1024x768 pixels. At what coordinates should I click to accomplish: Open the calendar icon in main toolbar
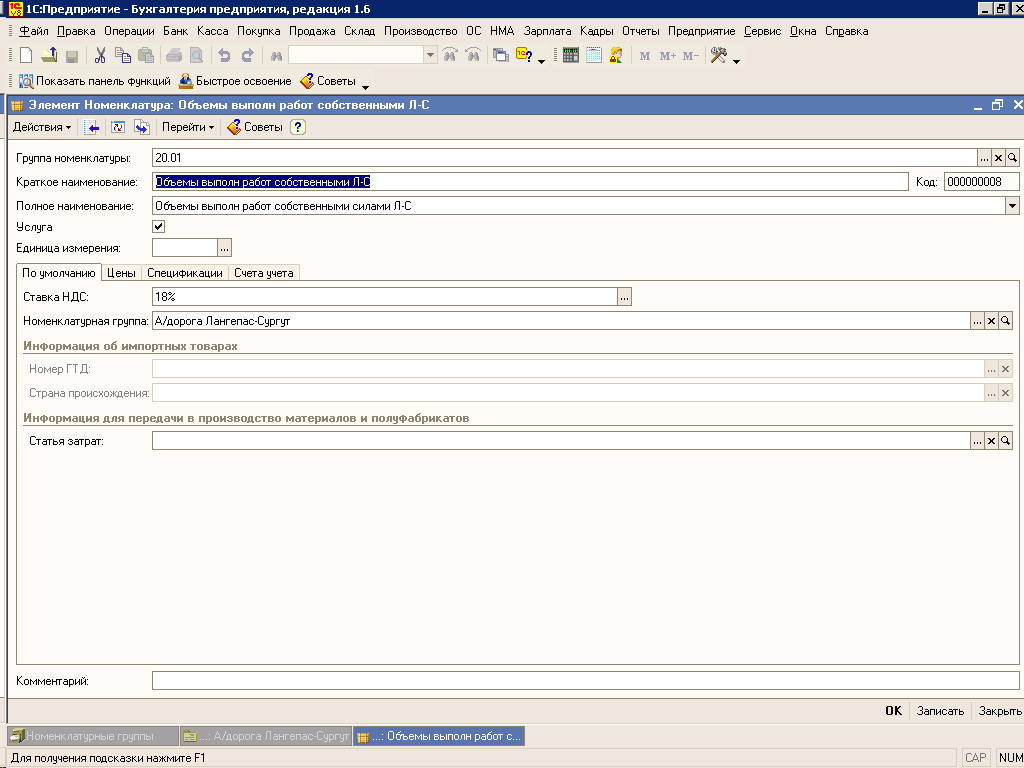tap(594, 56)
